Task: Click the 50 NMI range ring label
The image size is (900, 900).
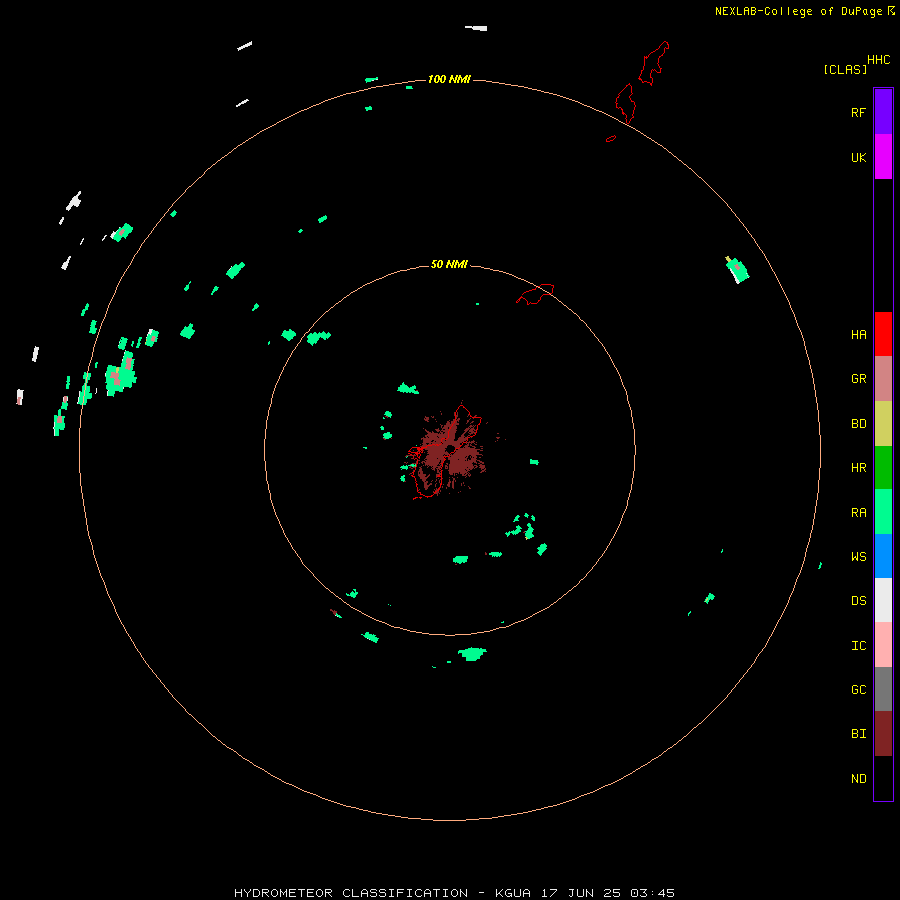Action: [x=449, y=265]
